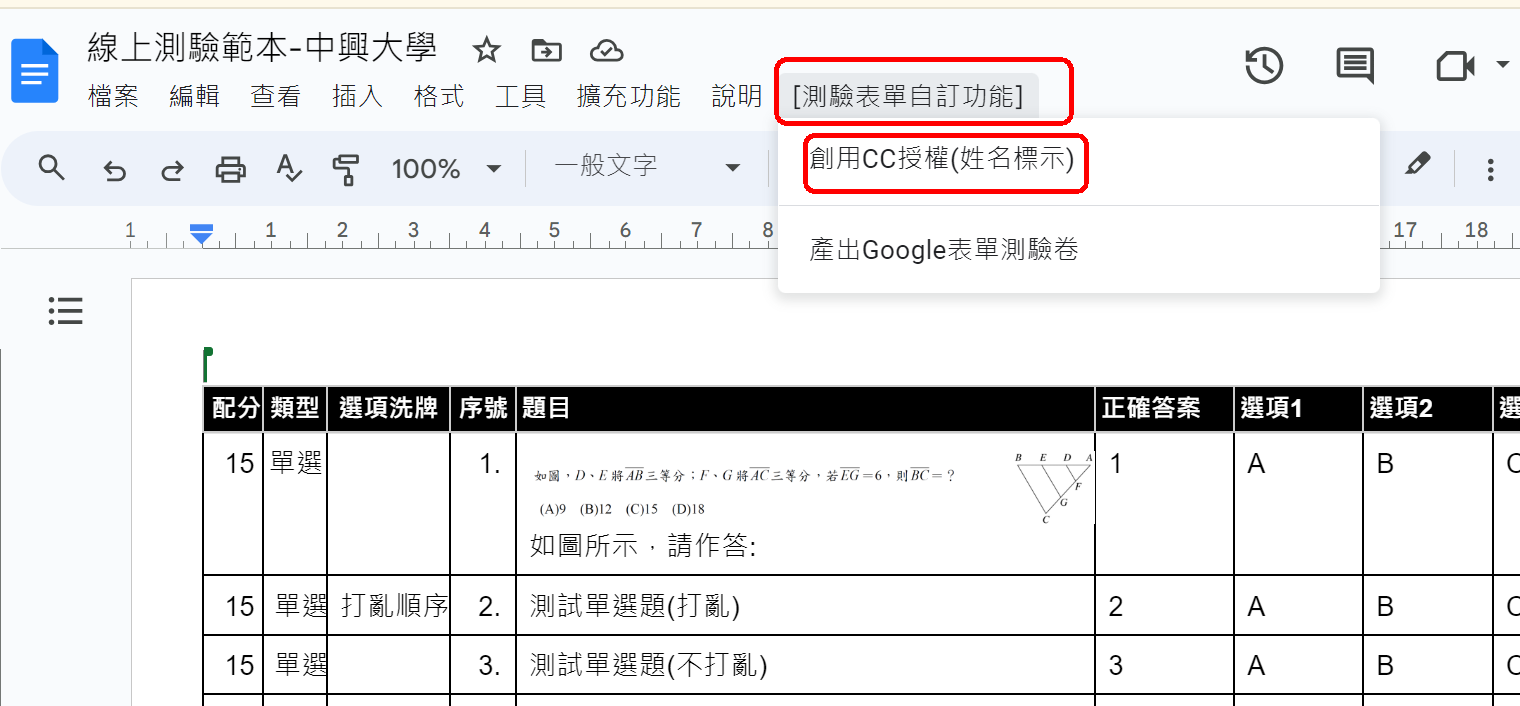
Task: Click the search magnifier in toolbar
Action: point(51,168)
